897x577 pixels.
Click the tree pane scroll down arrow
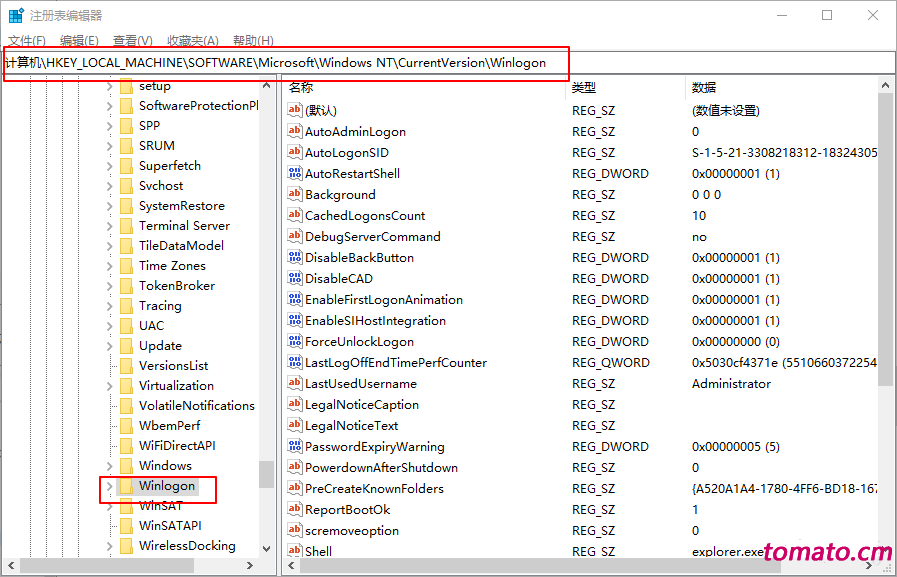pyautogui.click(x=266, y=548)
